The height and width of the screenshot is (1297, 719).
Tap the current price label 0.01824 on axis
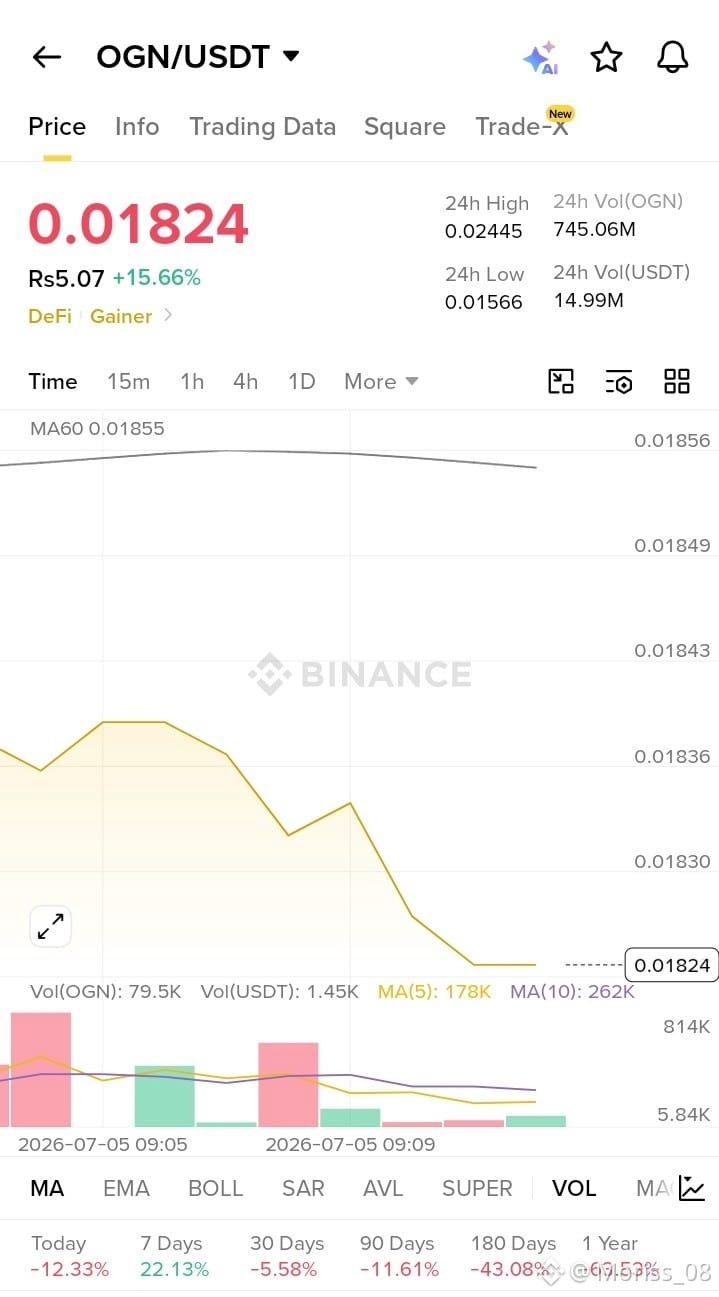pos(671,965)
